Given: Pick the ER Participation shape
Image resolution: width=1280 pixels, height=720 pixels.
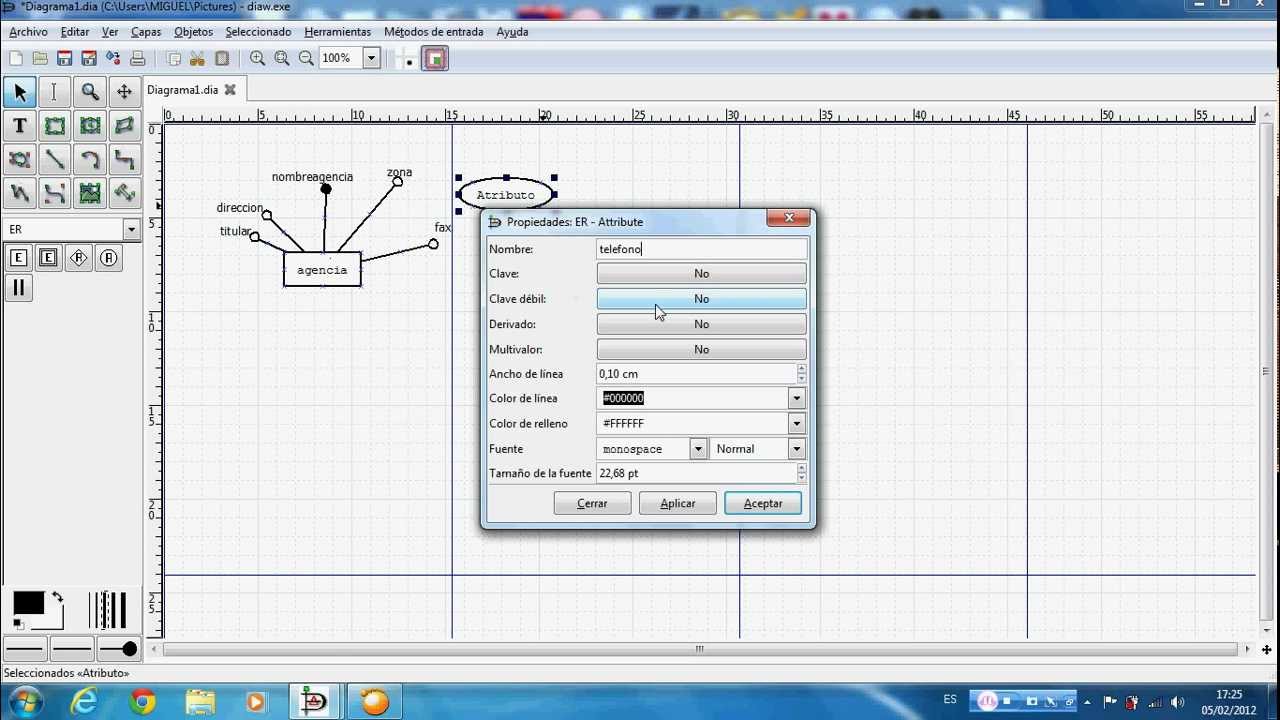Looking at the screenshot, I should click(18, 288).
